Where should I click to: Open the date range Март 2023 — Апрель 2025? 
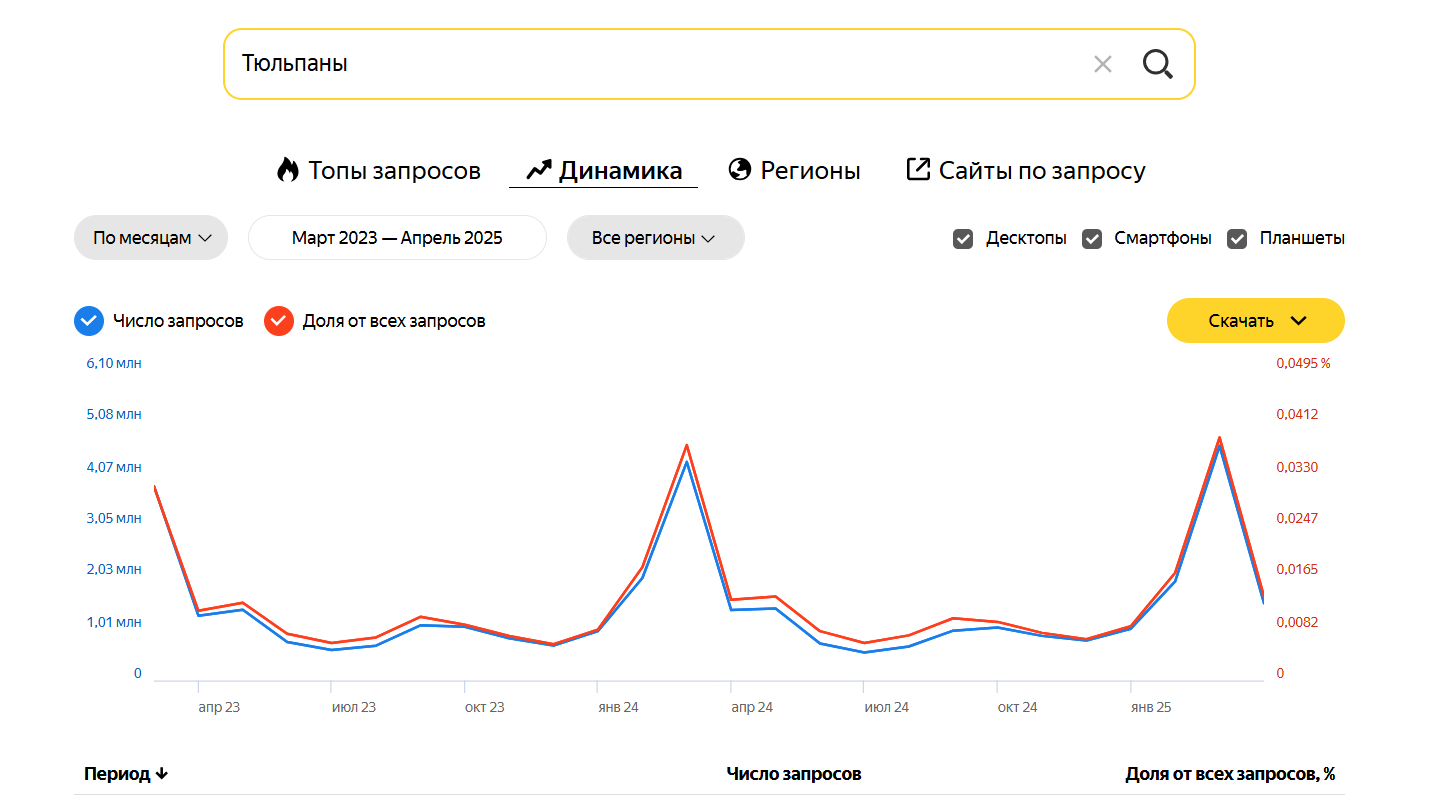(397, 238)
